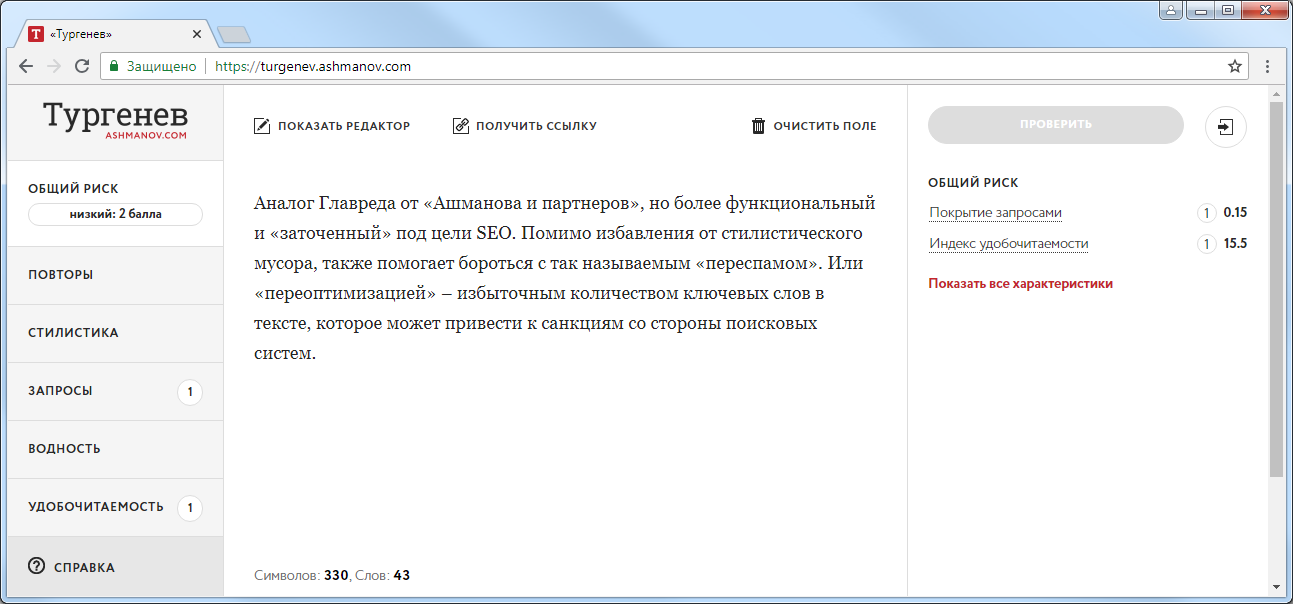This screenshot has height=604, width=1293.
Task: Click the browser back arrow
Action: click(26, 67)
